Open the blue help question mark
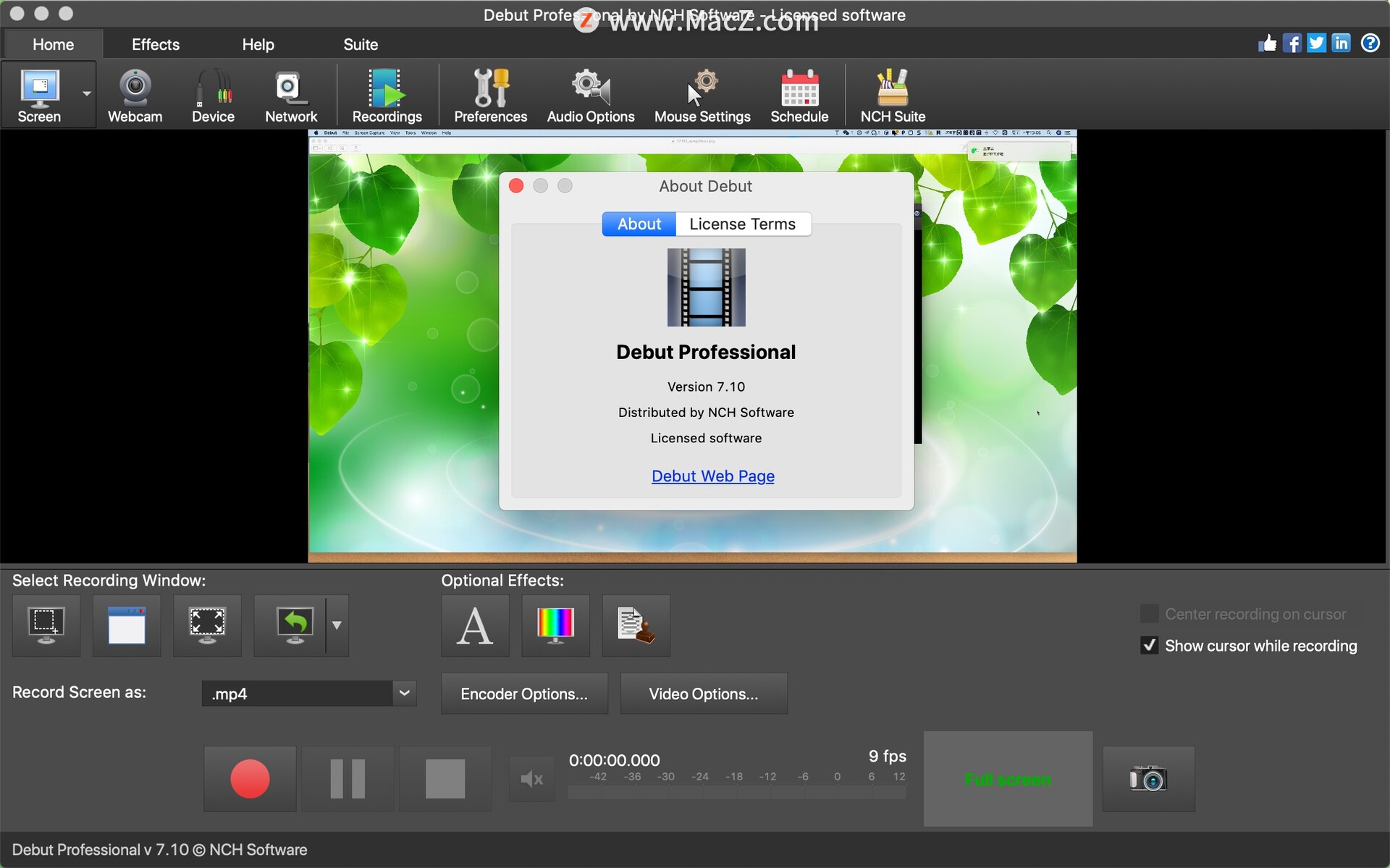 click(x=1370, y=43)
